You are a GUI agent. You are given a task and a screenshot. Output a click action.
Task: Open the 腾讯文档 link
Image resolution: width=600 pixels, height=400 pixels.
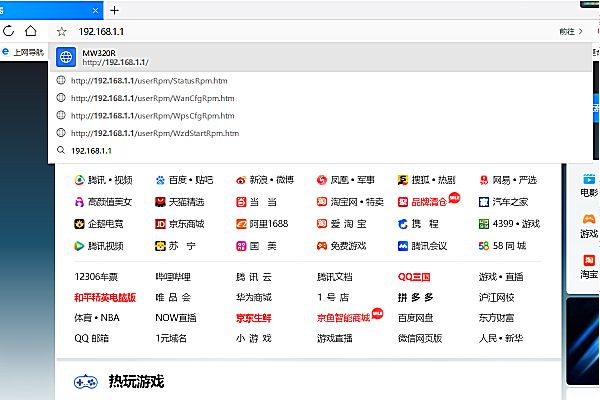tap(334, 277)
